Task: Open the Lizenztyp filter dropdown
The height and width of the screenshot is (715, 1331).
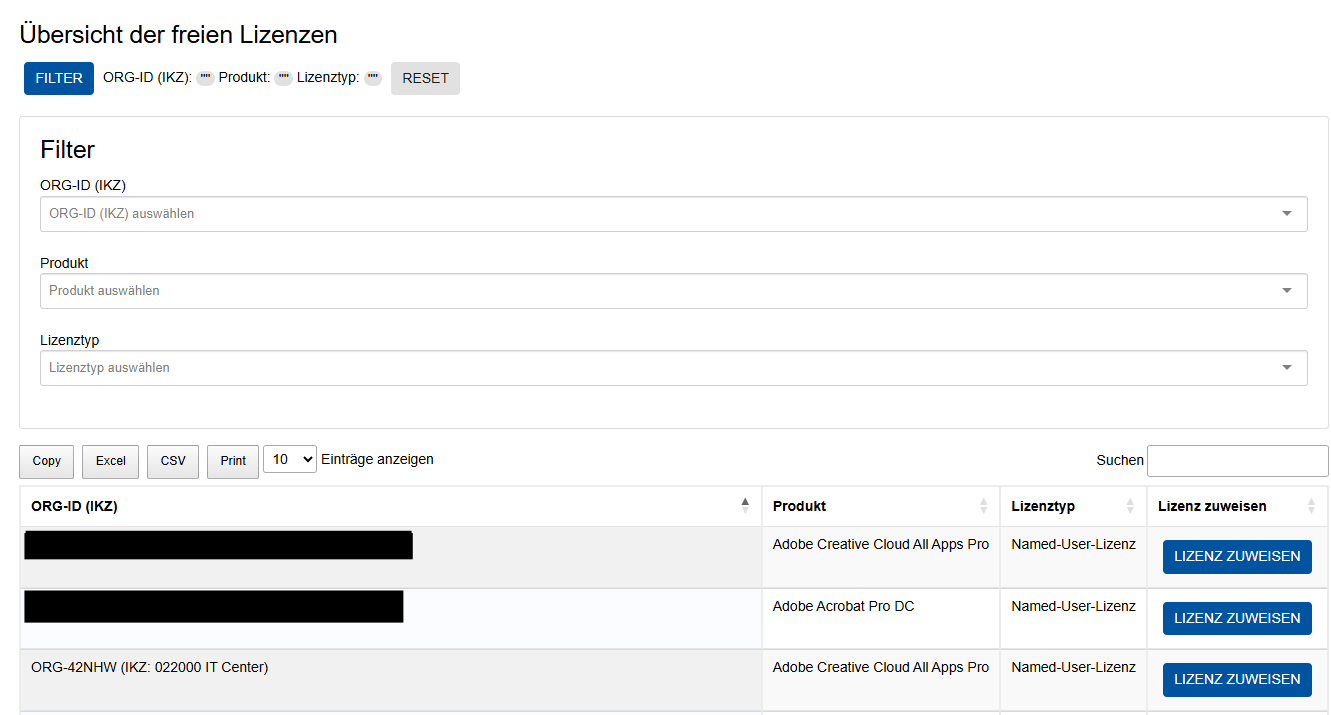Action: click(x=673, y=368)
